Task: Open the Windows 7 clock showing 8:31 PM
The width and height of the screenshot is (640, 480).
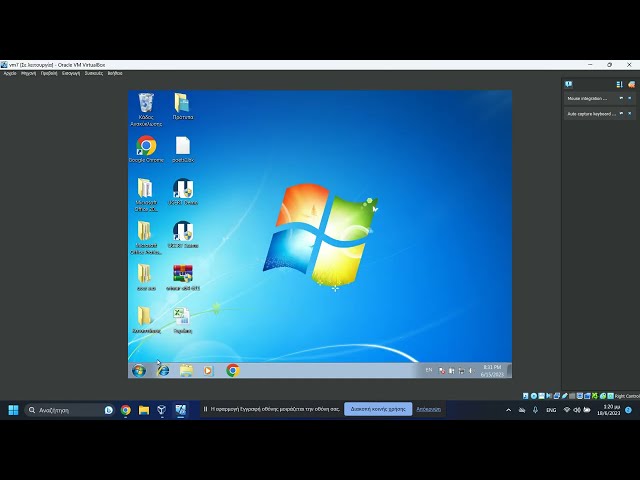Action: [x=491, y=371]
